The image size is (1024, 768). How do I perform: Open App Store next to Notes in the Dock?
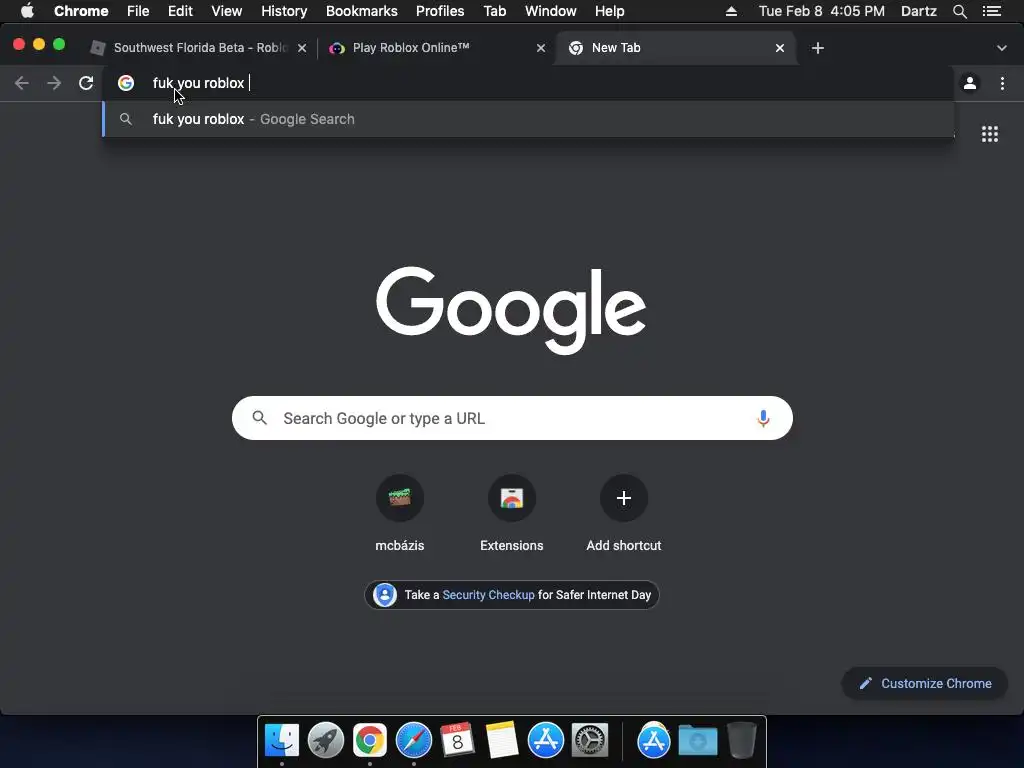tap(545, 741)
